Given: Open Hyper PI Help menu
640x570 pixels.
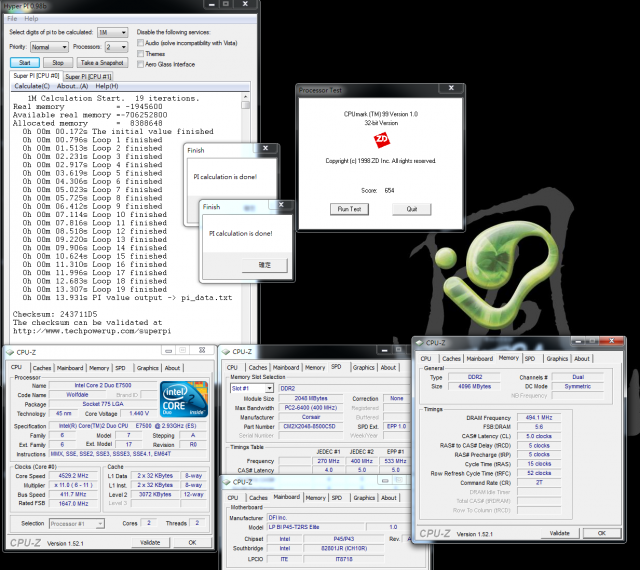Looking at the screenshot, I should point(31,19).
